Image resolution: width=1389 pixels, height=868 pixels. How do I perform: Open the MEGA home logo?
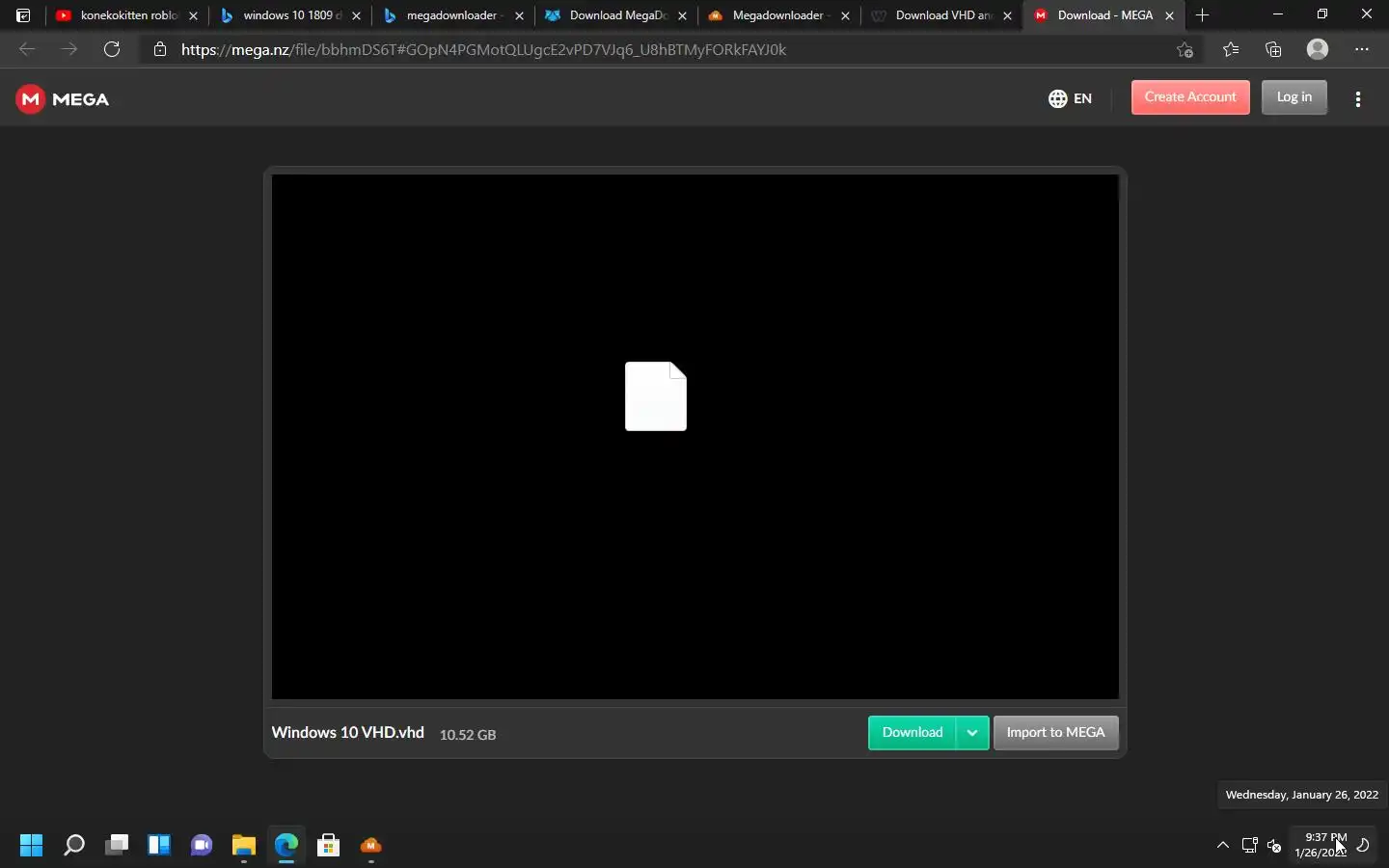point(63,99)
